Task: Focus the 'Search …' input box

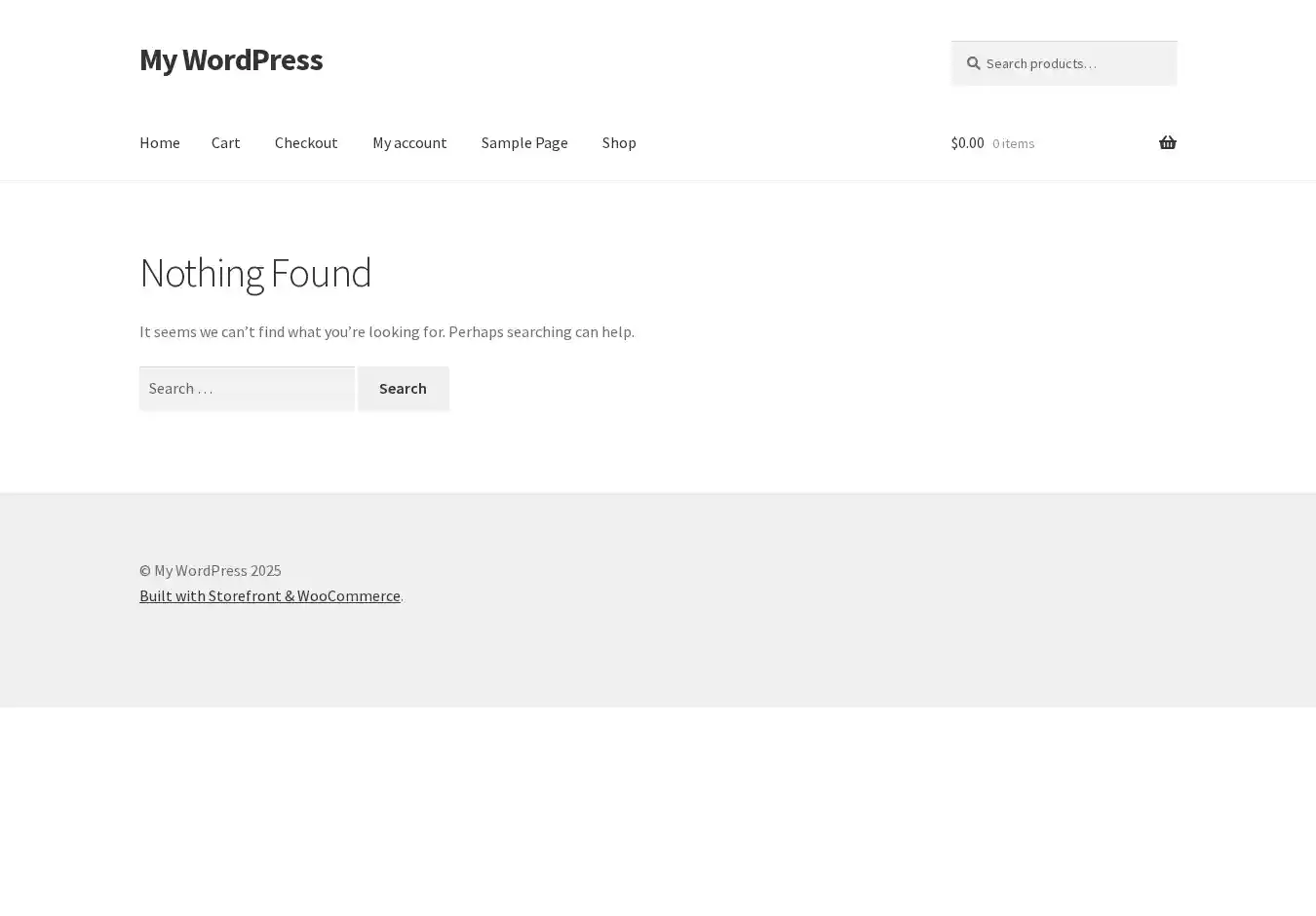Action: pyautogui.click(x=247, y=388)
